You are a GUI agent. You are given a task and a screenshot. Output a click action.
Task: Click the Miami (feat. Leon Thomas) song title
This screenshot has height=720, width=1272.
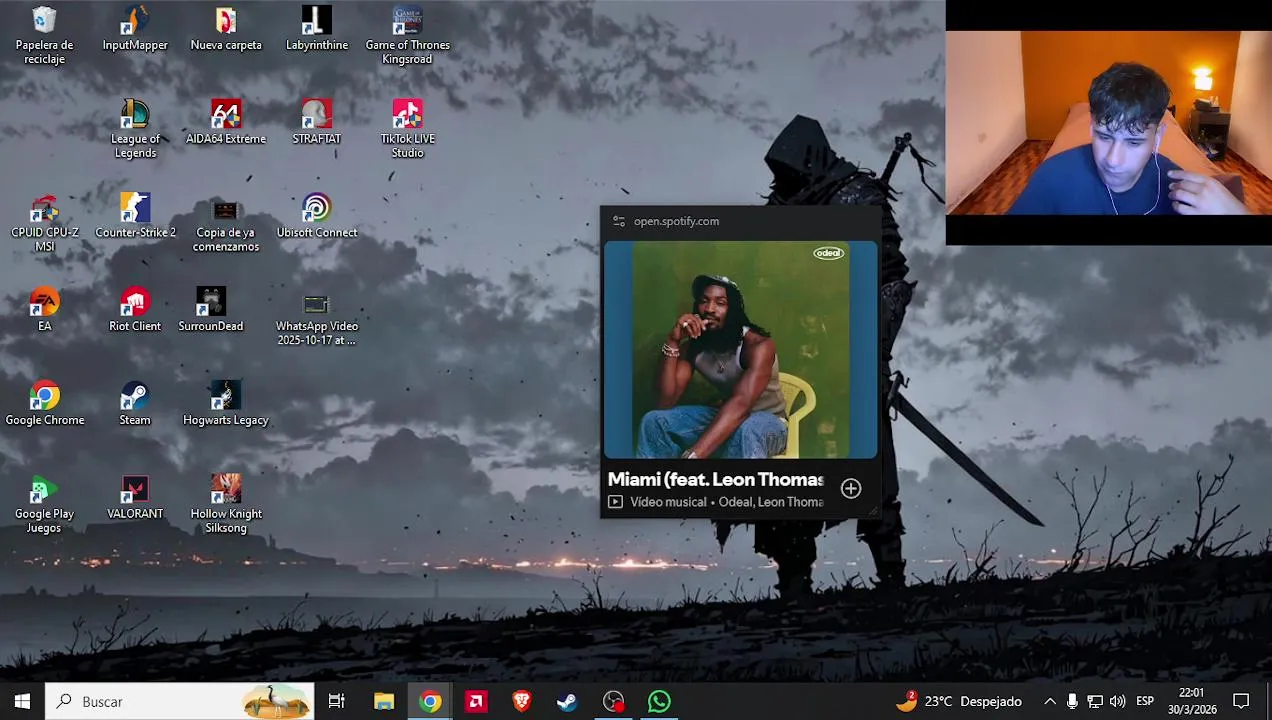tap(715, 479)
